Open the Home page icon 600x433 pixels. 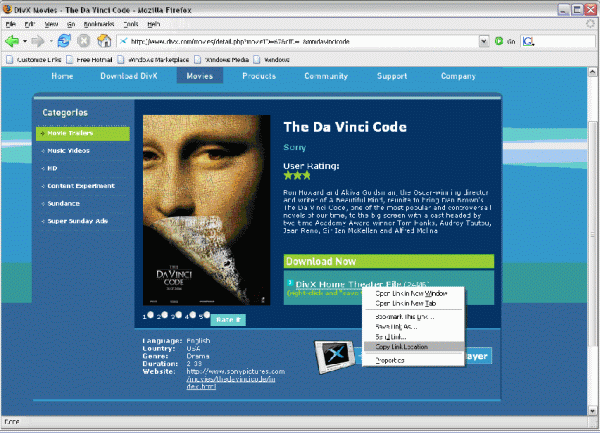pos(104,41)
